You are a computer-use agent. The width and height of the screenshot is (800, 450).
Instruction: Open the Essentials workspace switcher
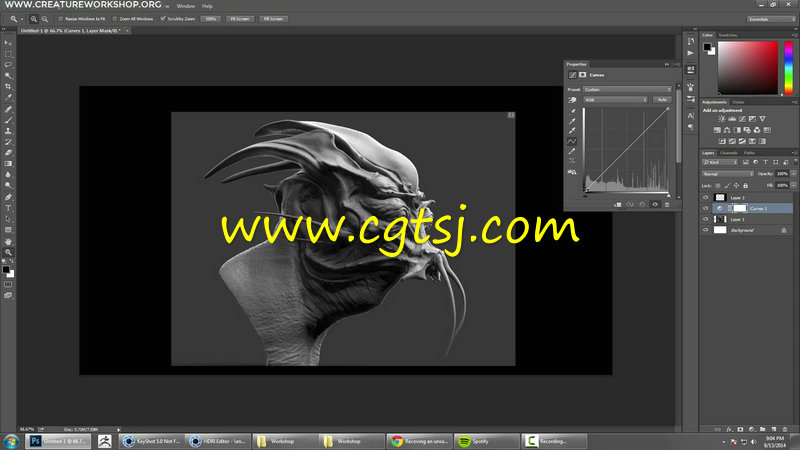pos(771,19)
